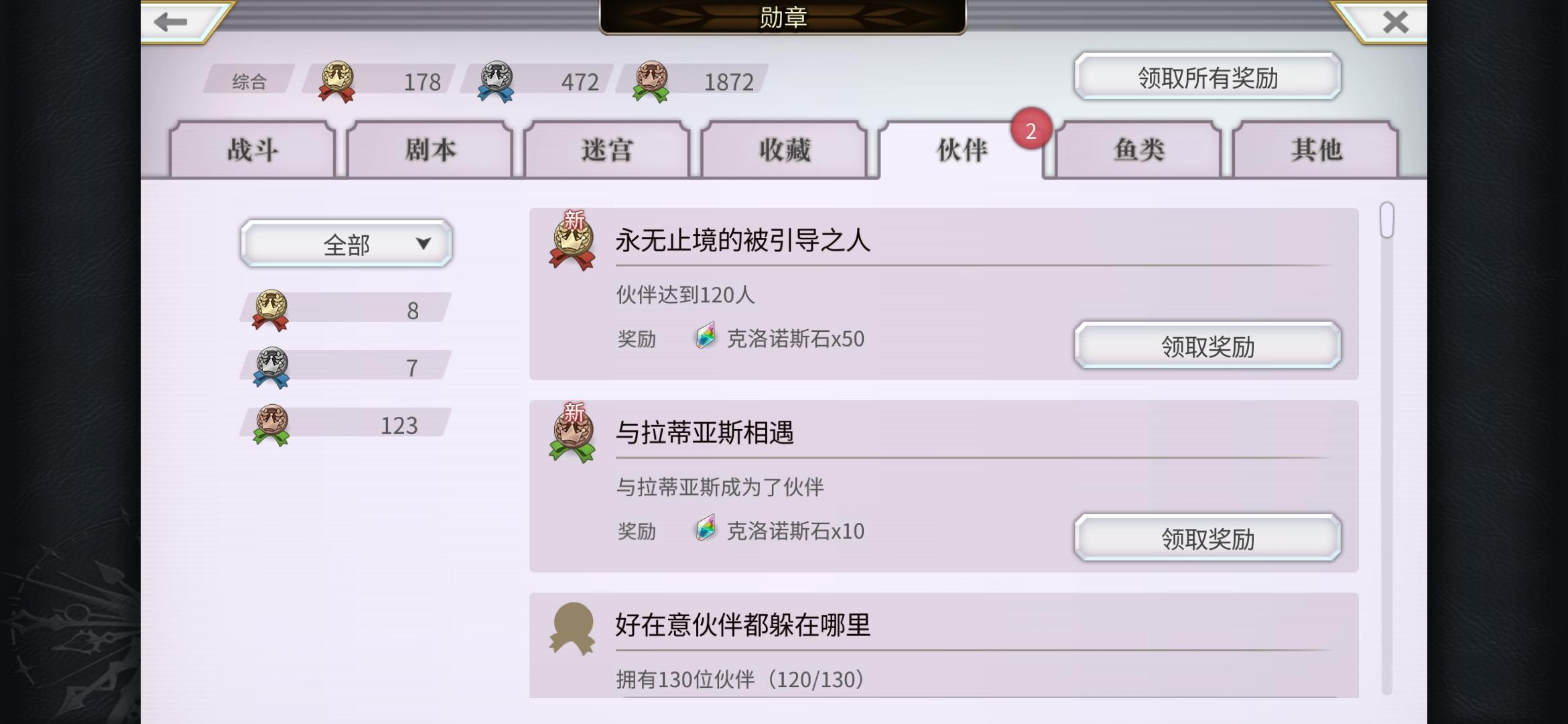Click the 领取所有奖励 button
The image size is (1568, 724).
click(x=1207, y=77)
